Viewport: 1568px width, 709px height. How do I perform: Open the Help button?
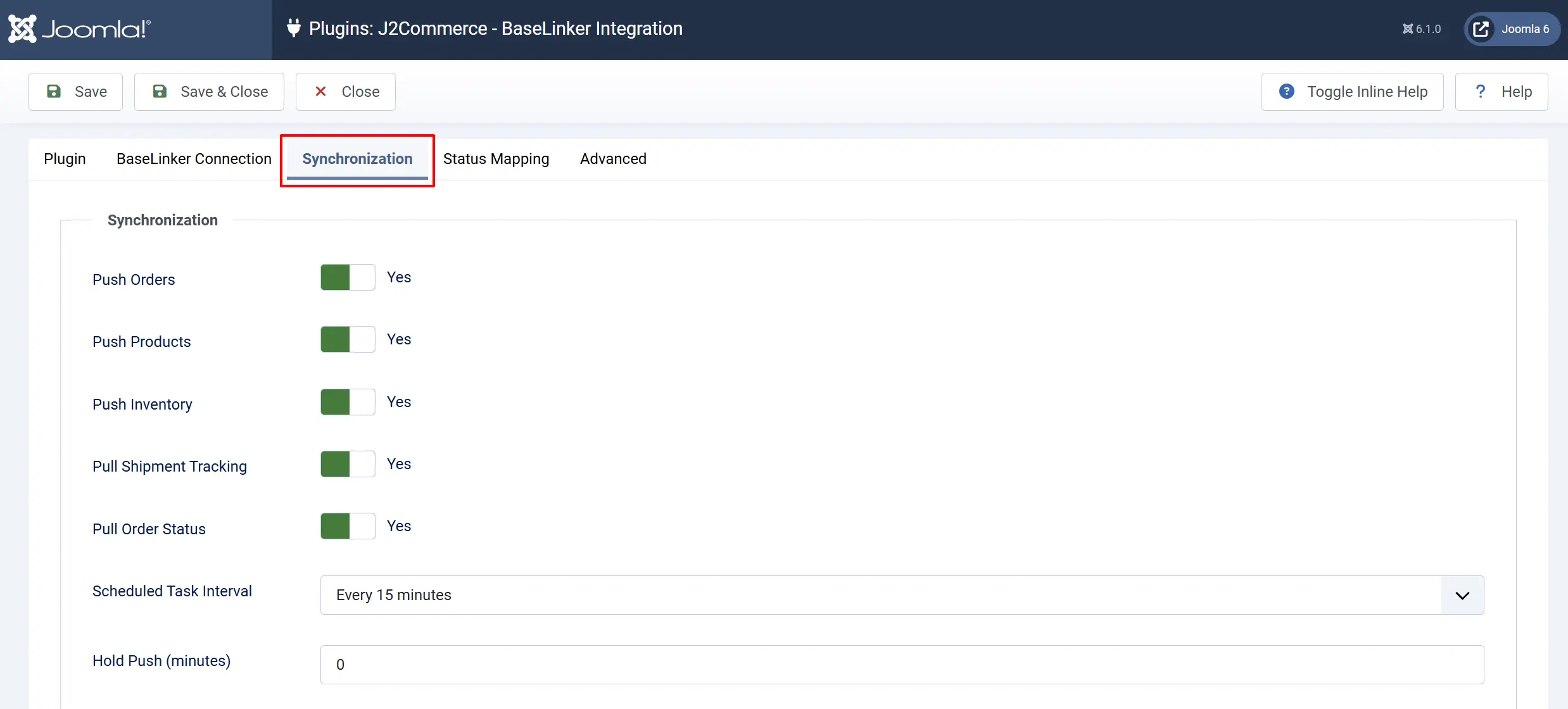pyautogui.click(x=1502, y=92)
